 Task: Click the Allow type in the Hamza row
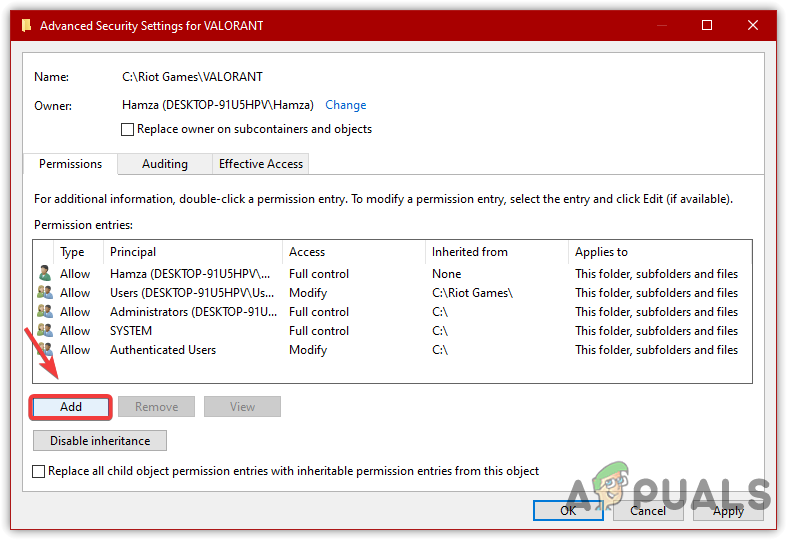click(x=75, y=274)
